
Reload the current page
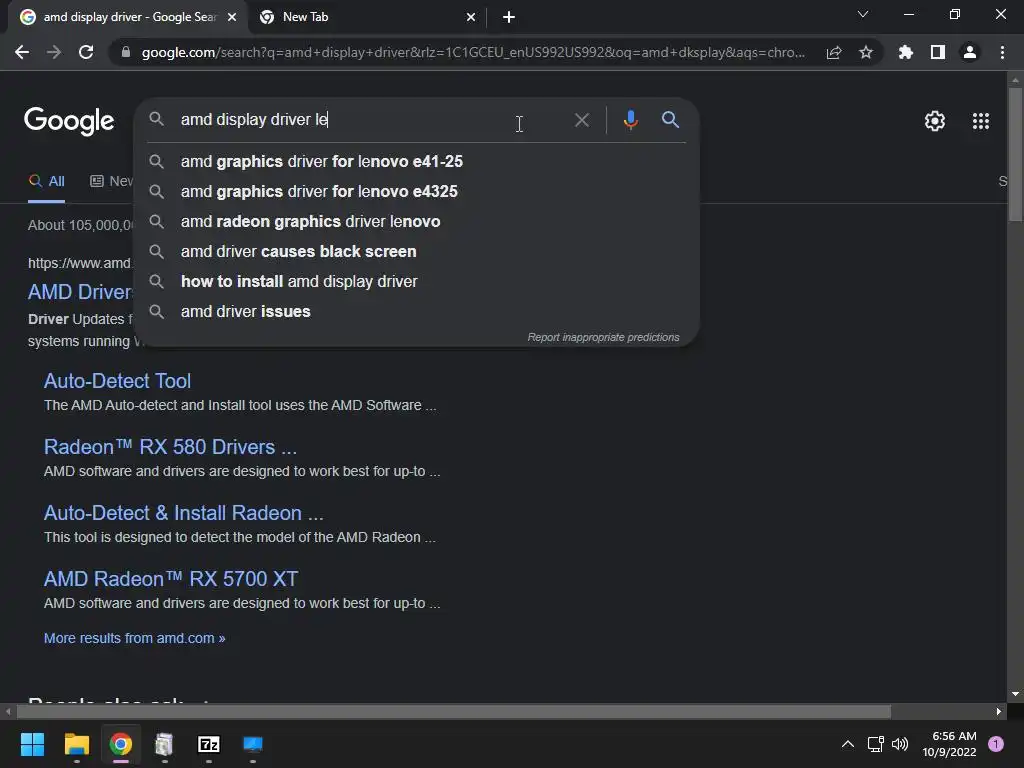pos(86,52)
